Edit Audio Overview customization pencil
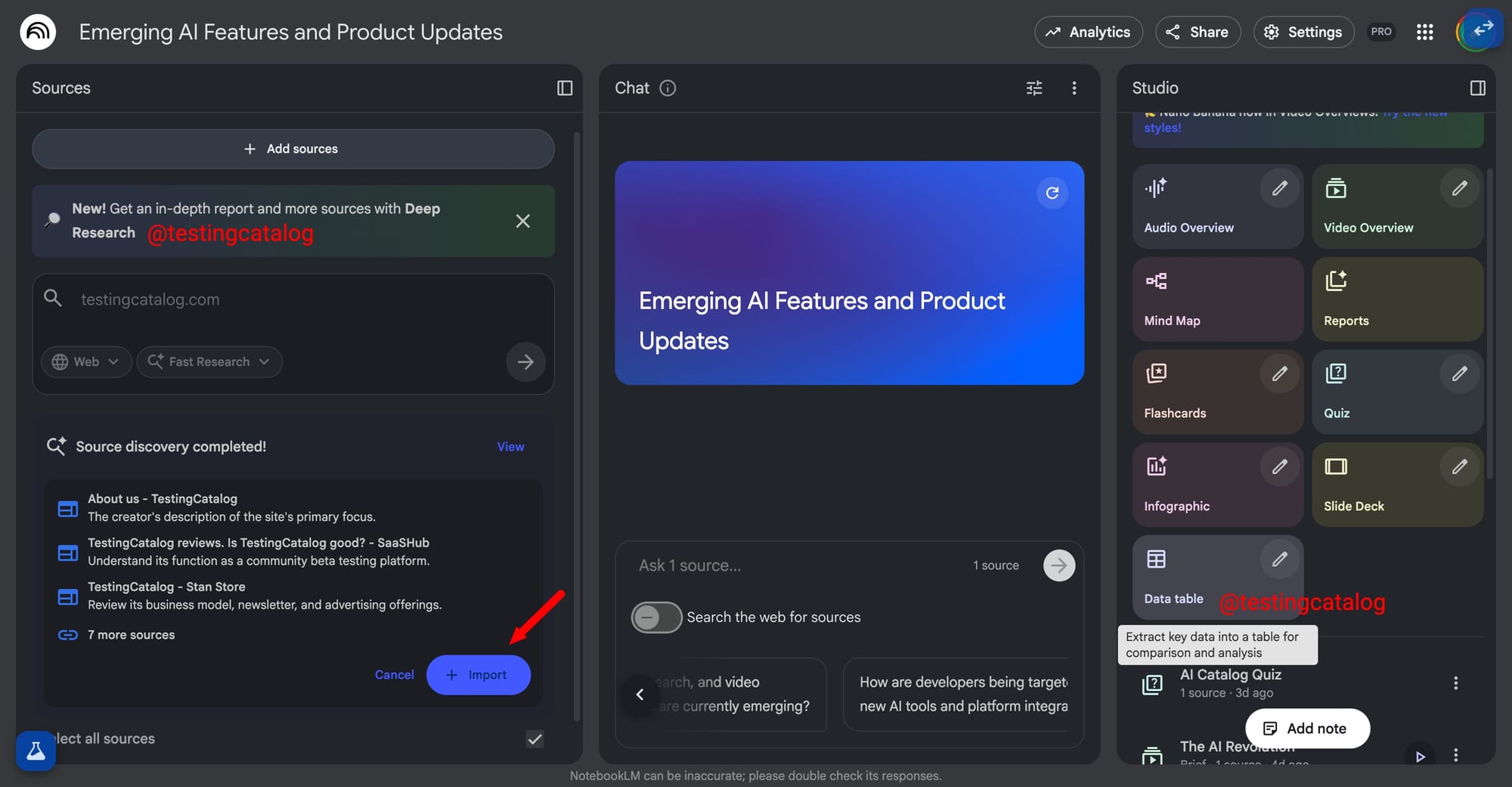 [1279, 188]
